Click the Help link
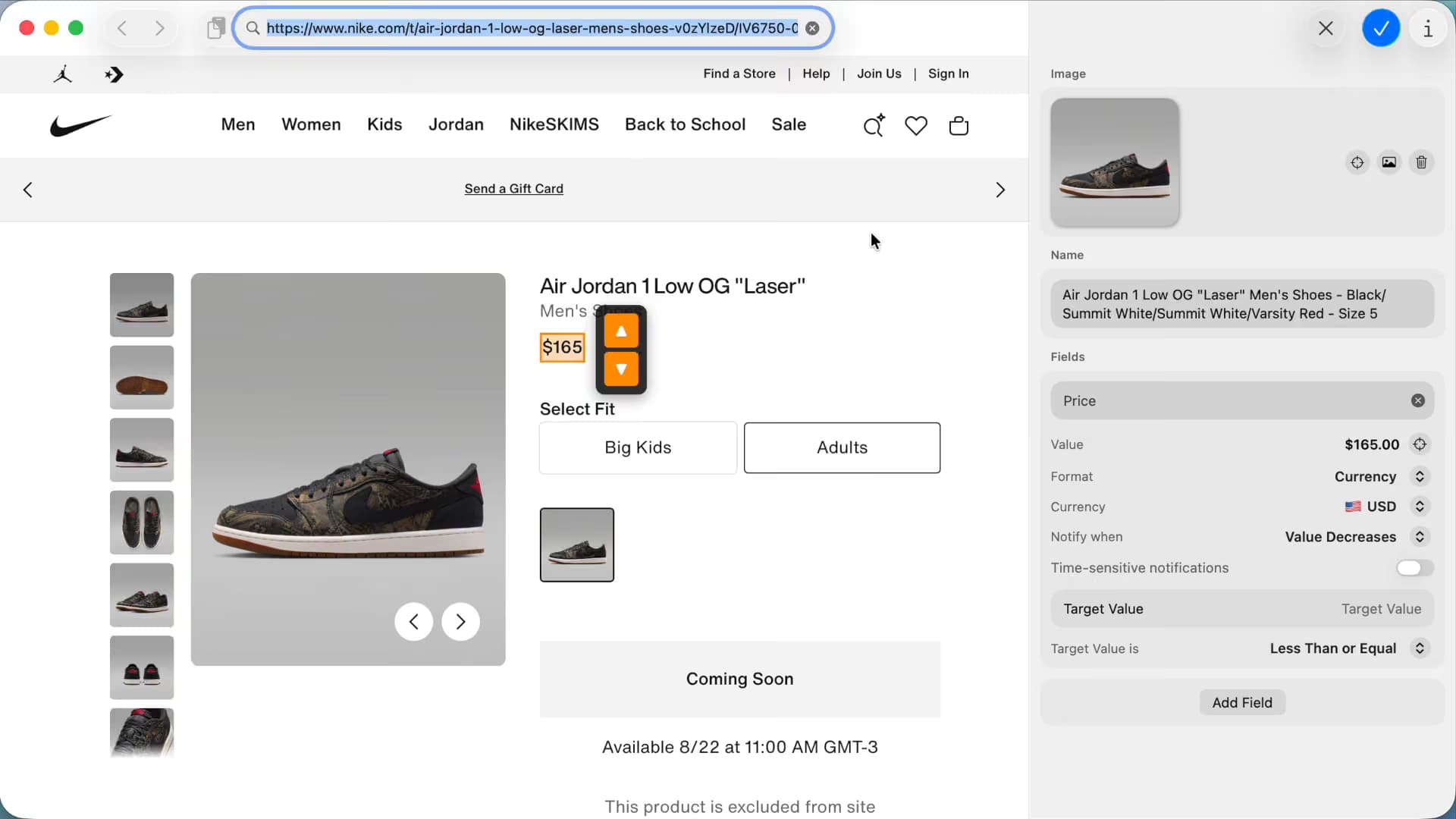Viewport: 1456px width, 819px height. [816, 74]
